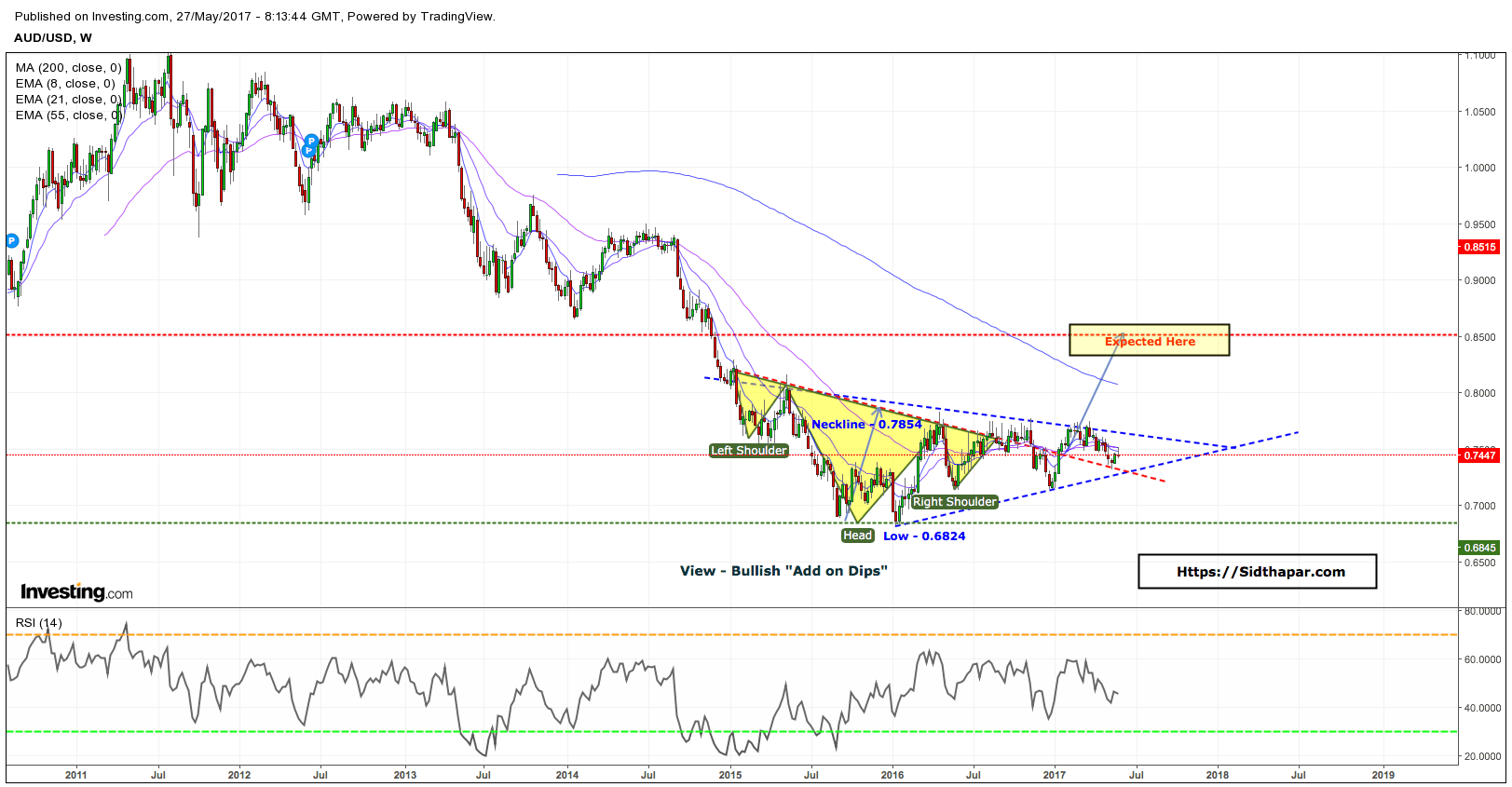1512x787 pixels.
Task: Select the Left Shoulder label
Action: [x=749, y=451]
